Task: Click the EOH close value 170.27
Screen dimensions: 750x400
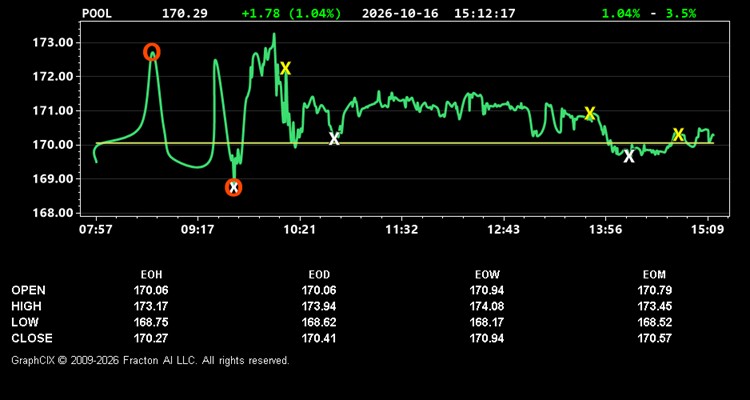Action: coord(151,338)
